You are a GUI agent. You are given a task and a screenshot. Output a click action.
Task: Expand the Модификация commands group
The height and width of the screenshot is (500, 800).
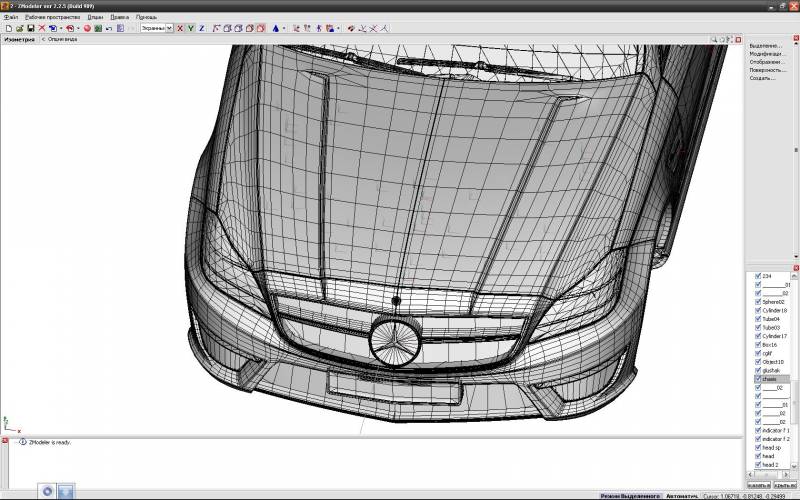click(767, 54)
